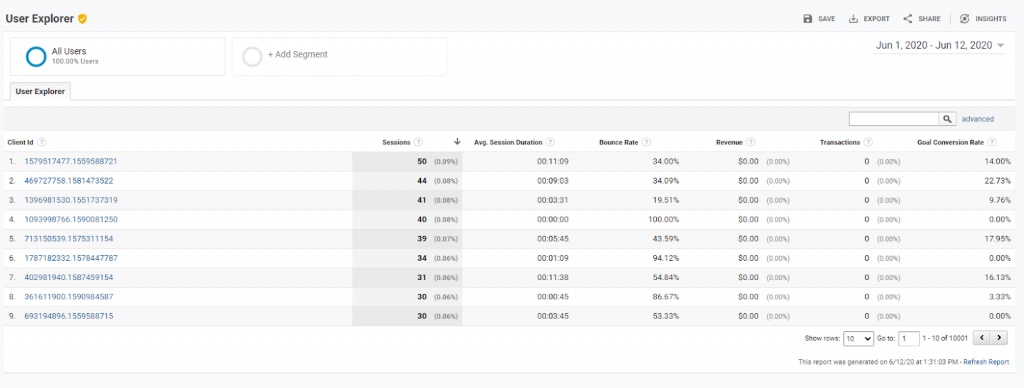Select the All Users segment
Screen dimensions: 1024x388
pyautogui.click(x=118, y=57)
